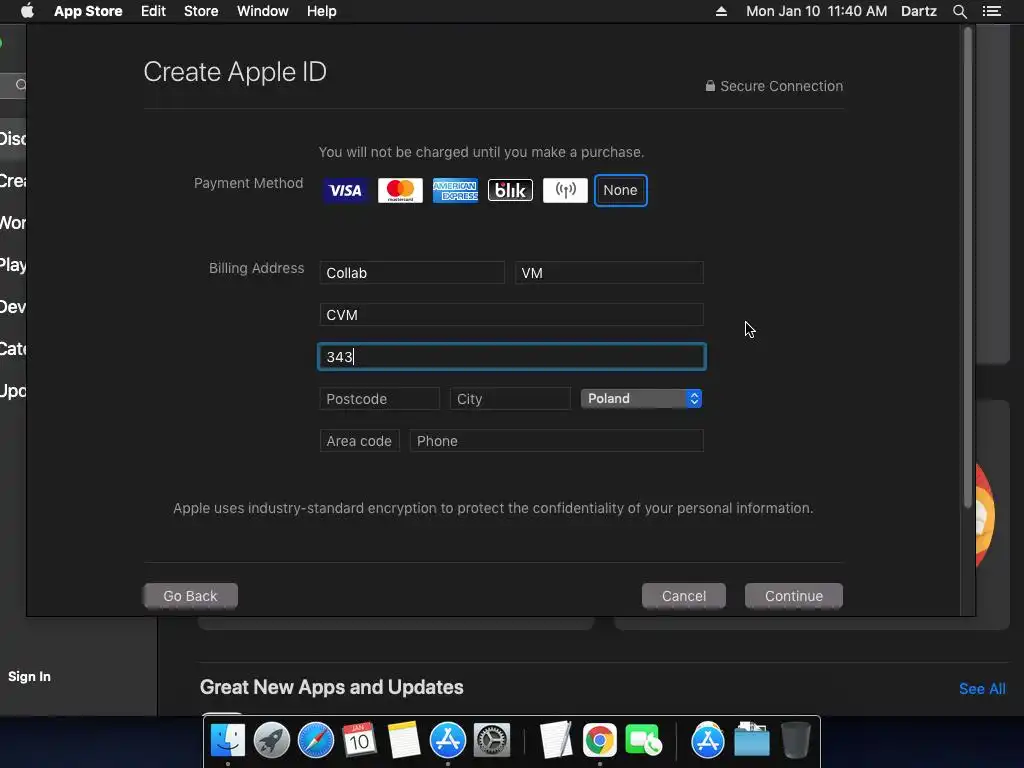Choose mobile phone billing payment icon
The width and height of the screenshot is (1024, 768).
[566, 190]
